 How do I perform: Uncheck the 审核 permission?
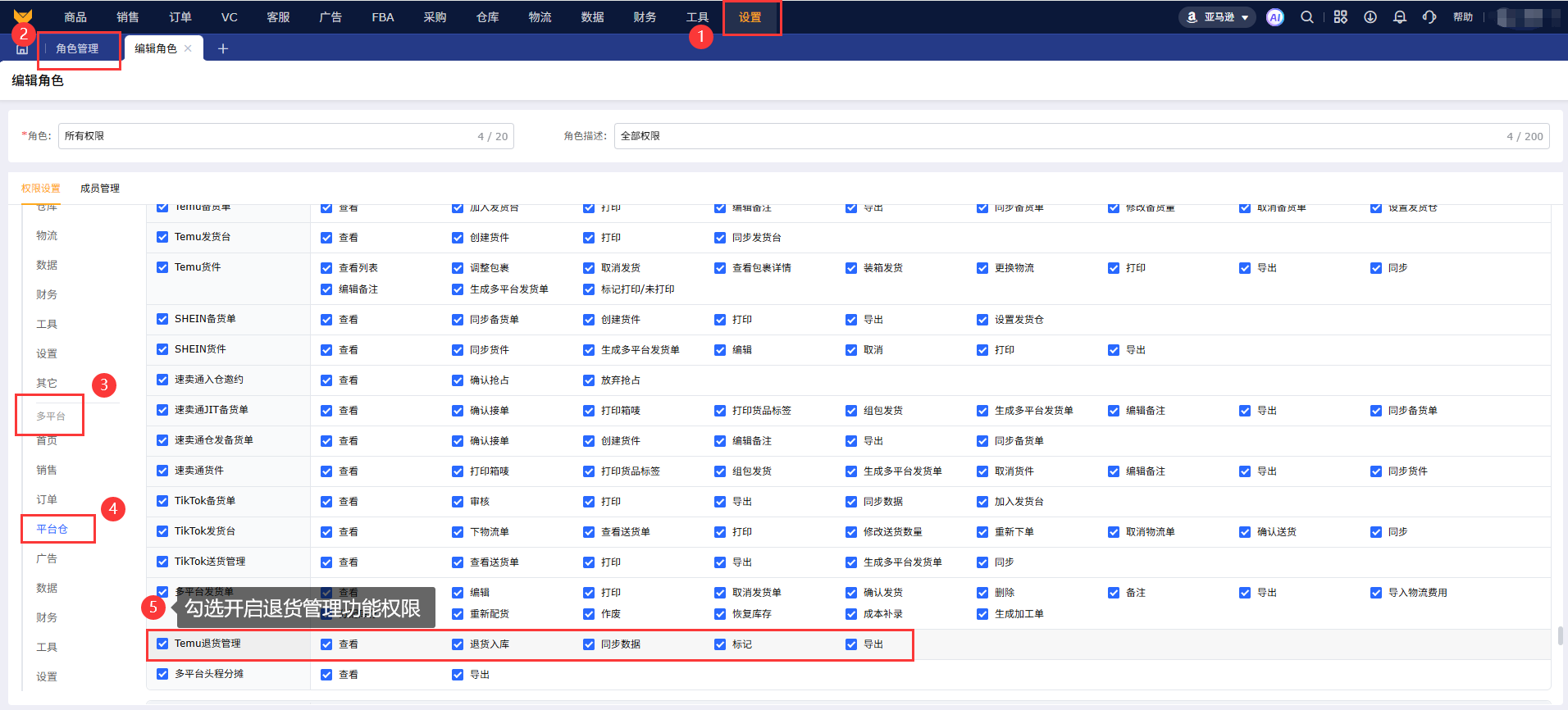458,502
